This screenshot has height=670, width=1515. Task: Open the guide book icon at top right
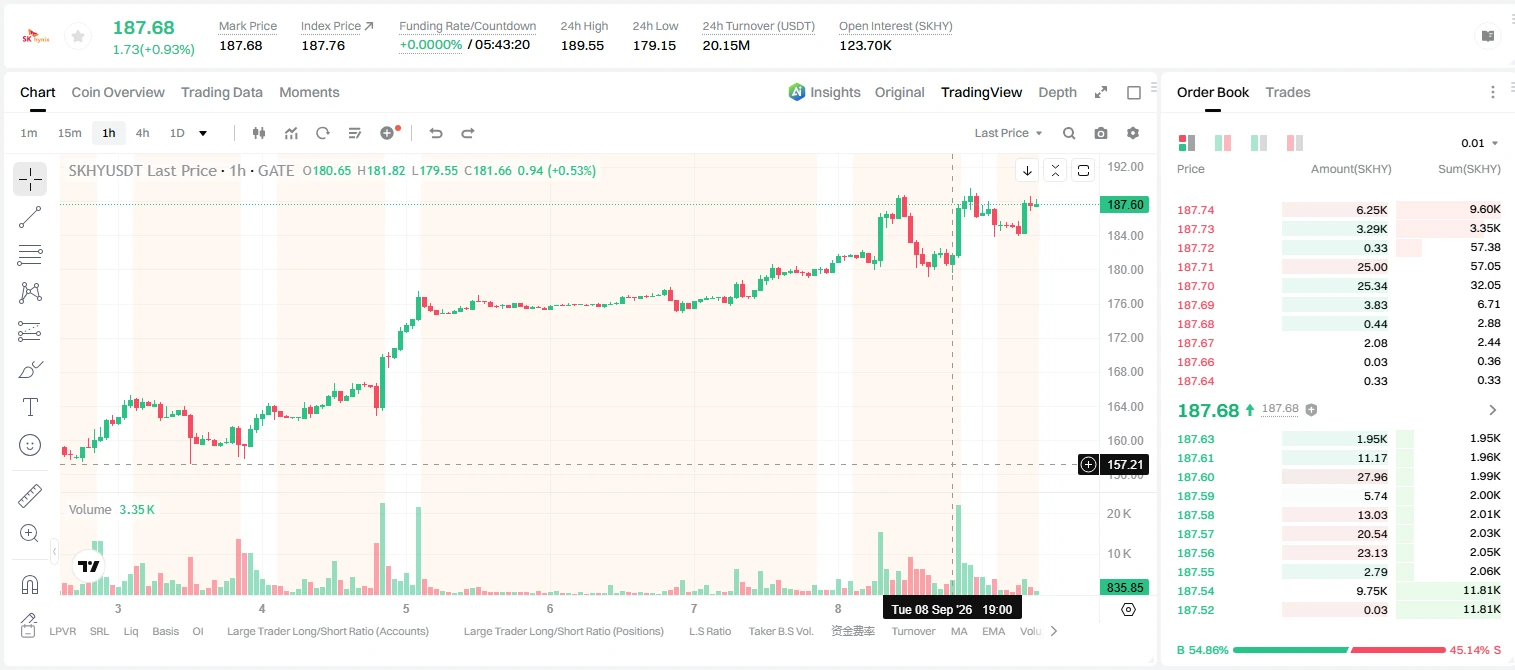pyautogui.click(x=1488, y=36)
